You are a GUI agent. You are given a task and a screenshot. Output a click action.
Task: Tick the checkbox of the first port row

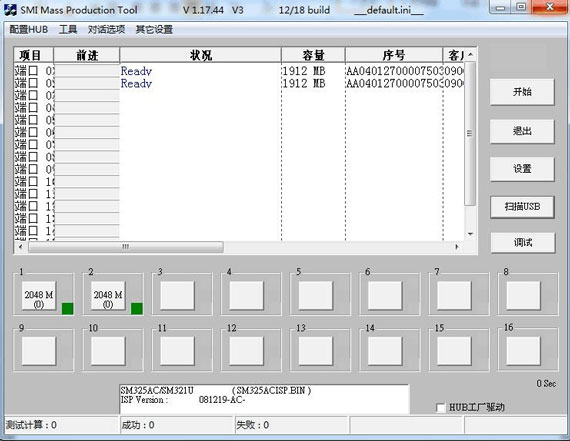33,71
